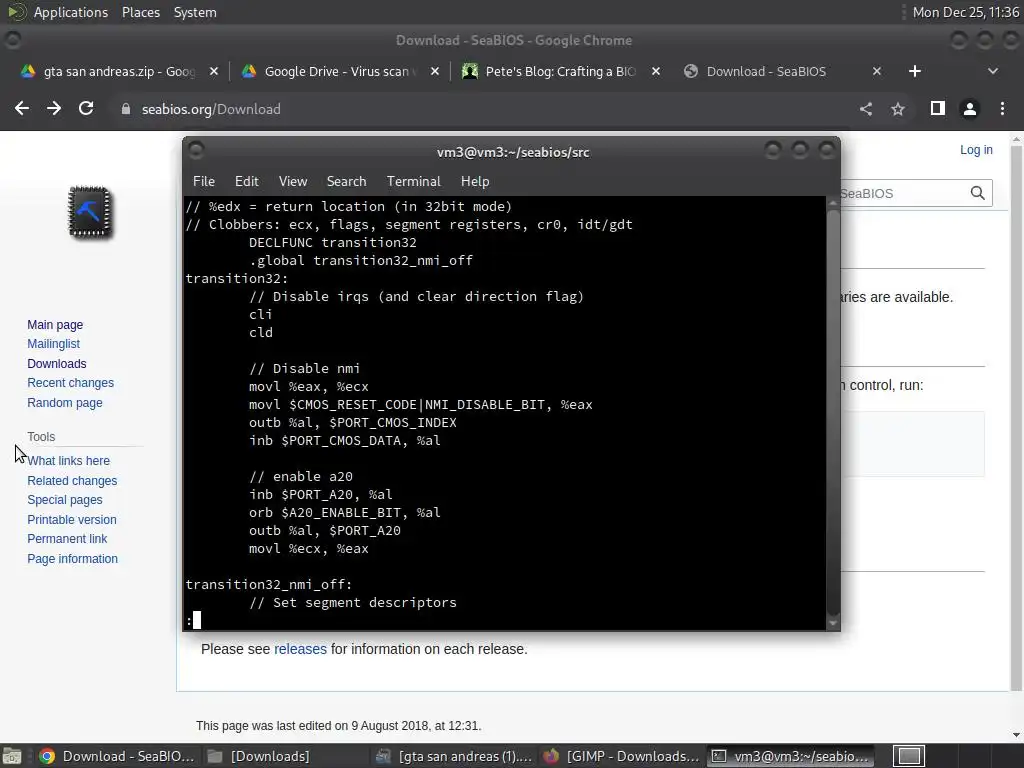Click Chrome's forward navigation arrow

(54, 108)
